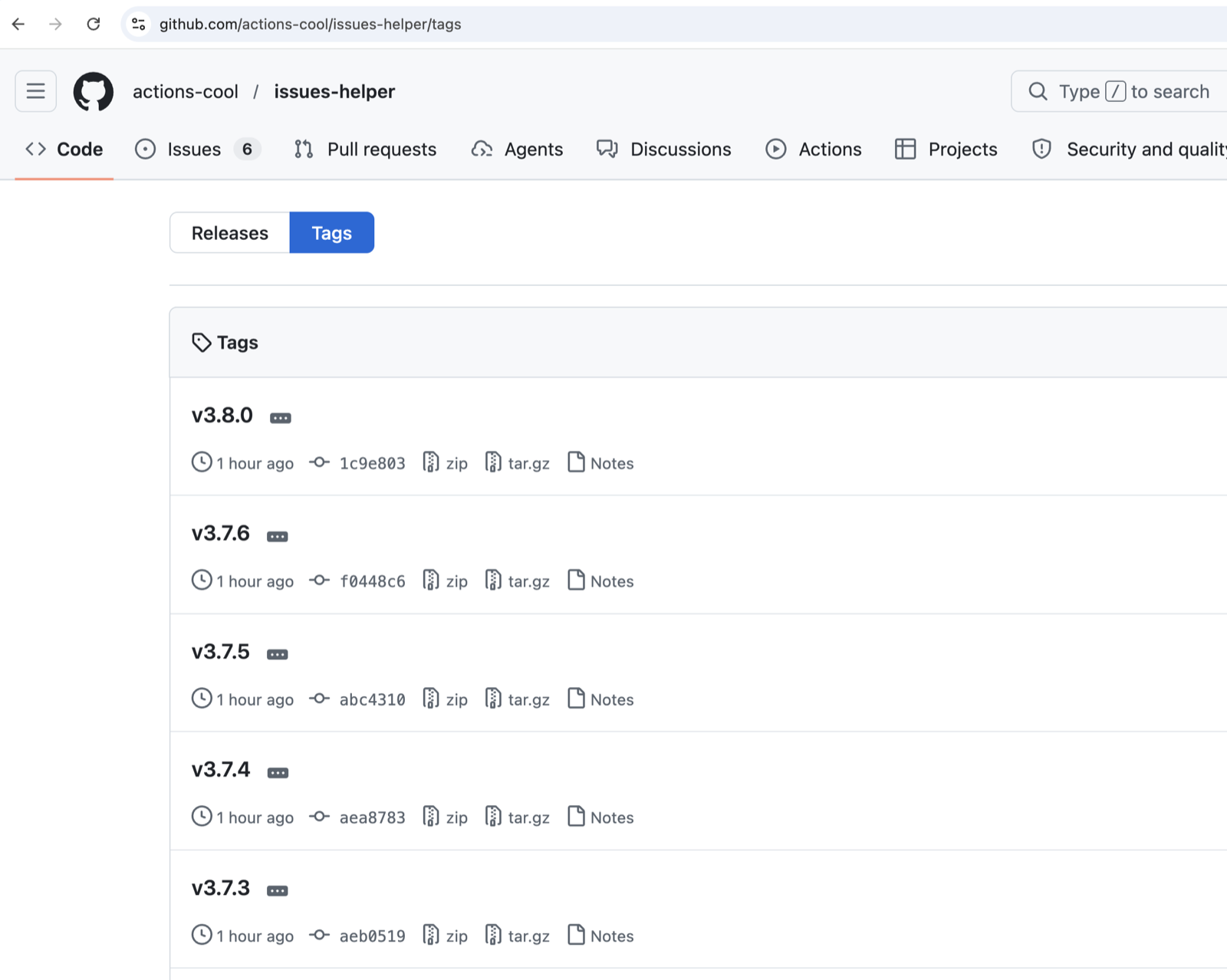View Notes for v3.7.4

pos(600,817)
